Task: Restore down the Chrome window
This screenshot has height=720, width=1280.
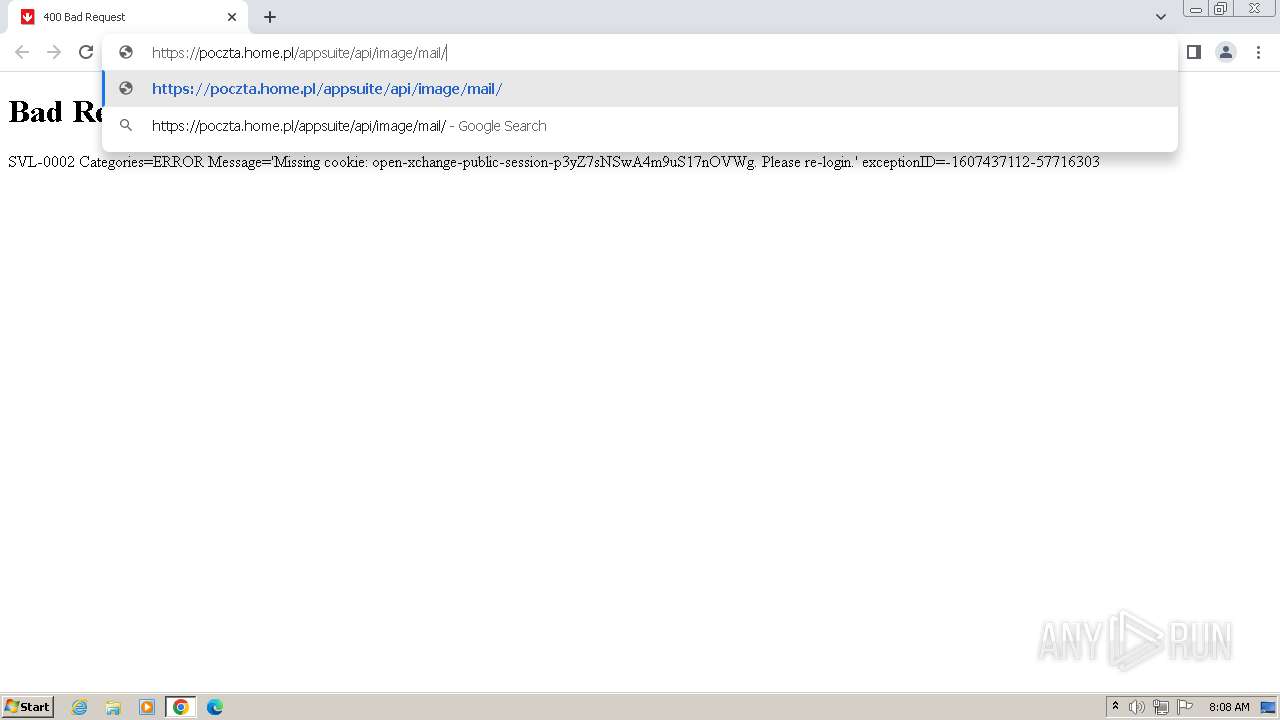Action: 1221,9
